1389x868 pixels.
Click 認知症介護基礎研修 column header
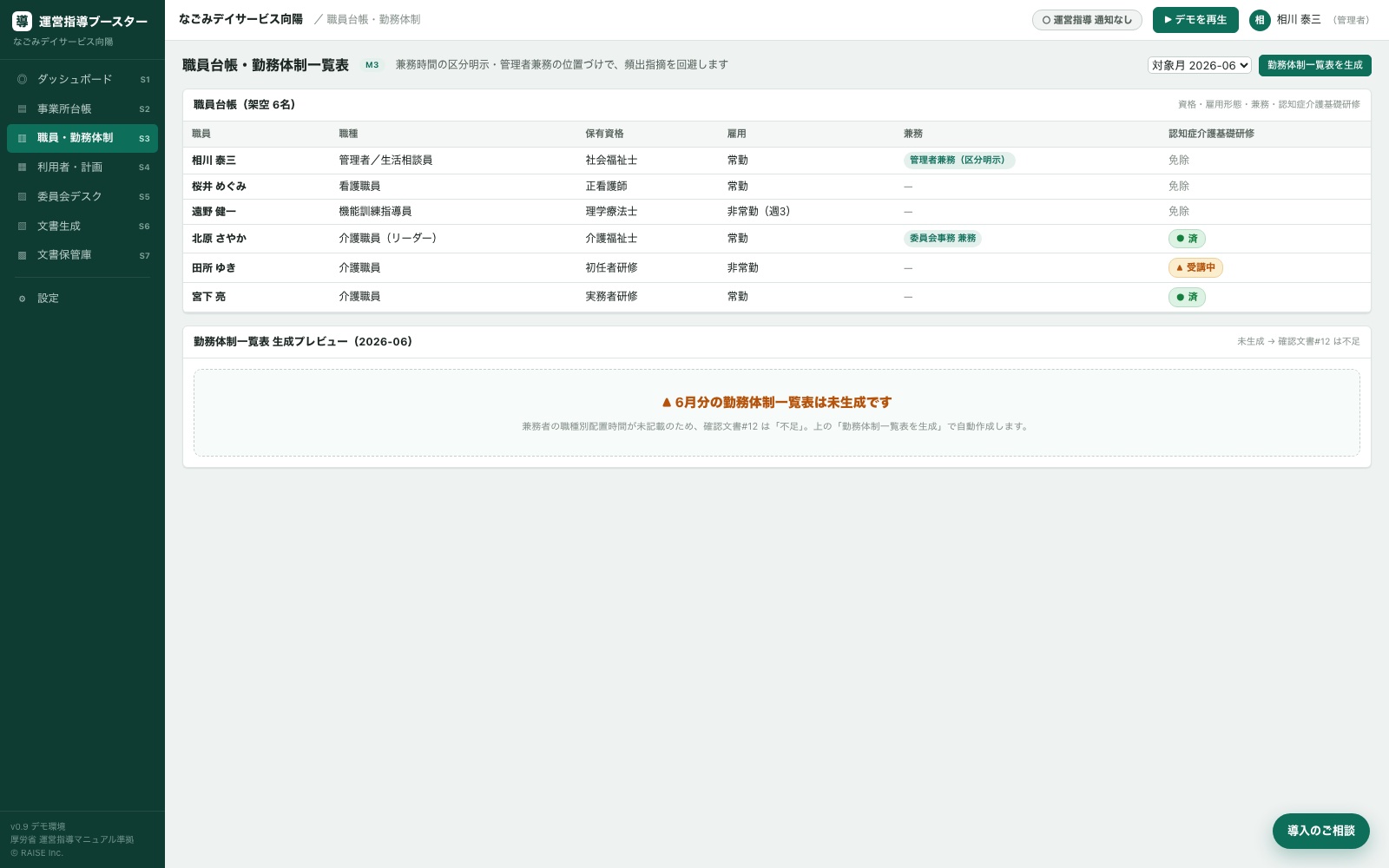tap(1211, 134)
